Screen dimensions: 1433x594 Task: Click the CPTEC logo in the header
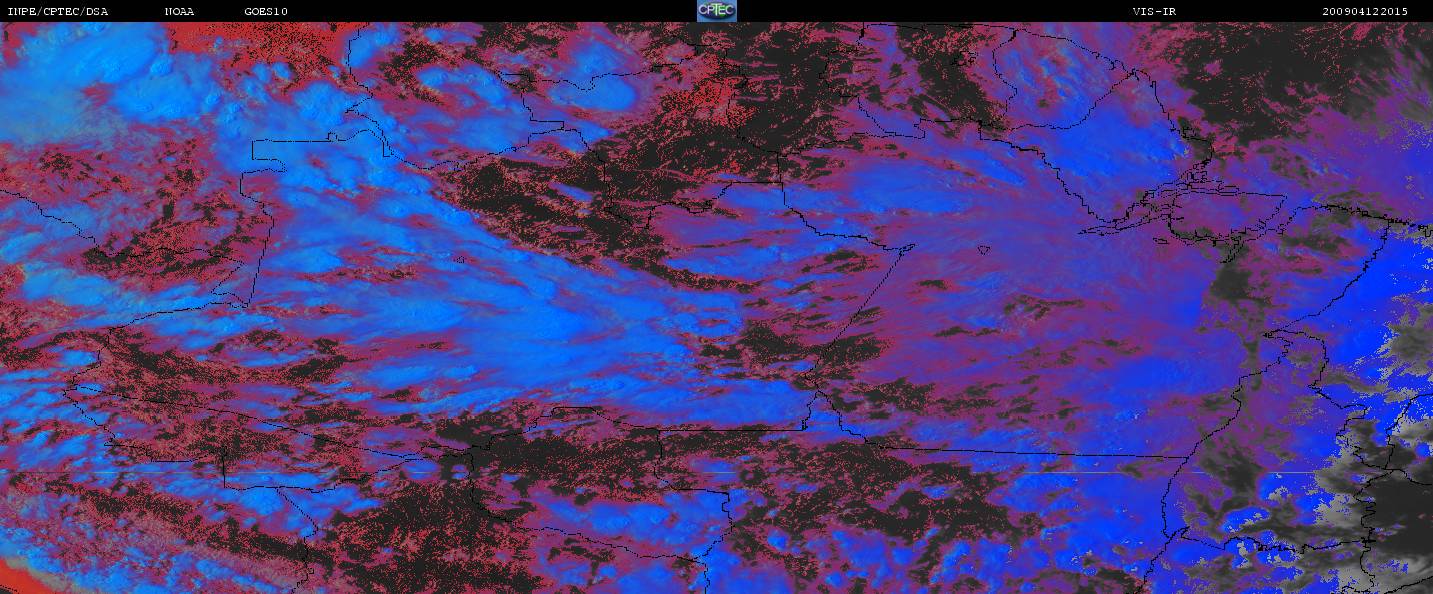click(716, 11)
